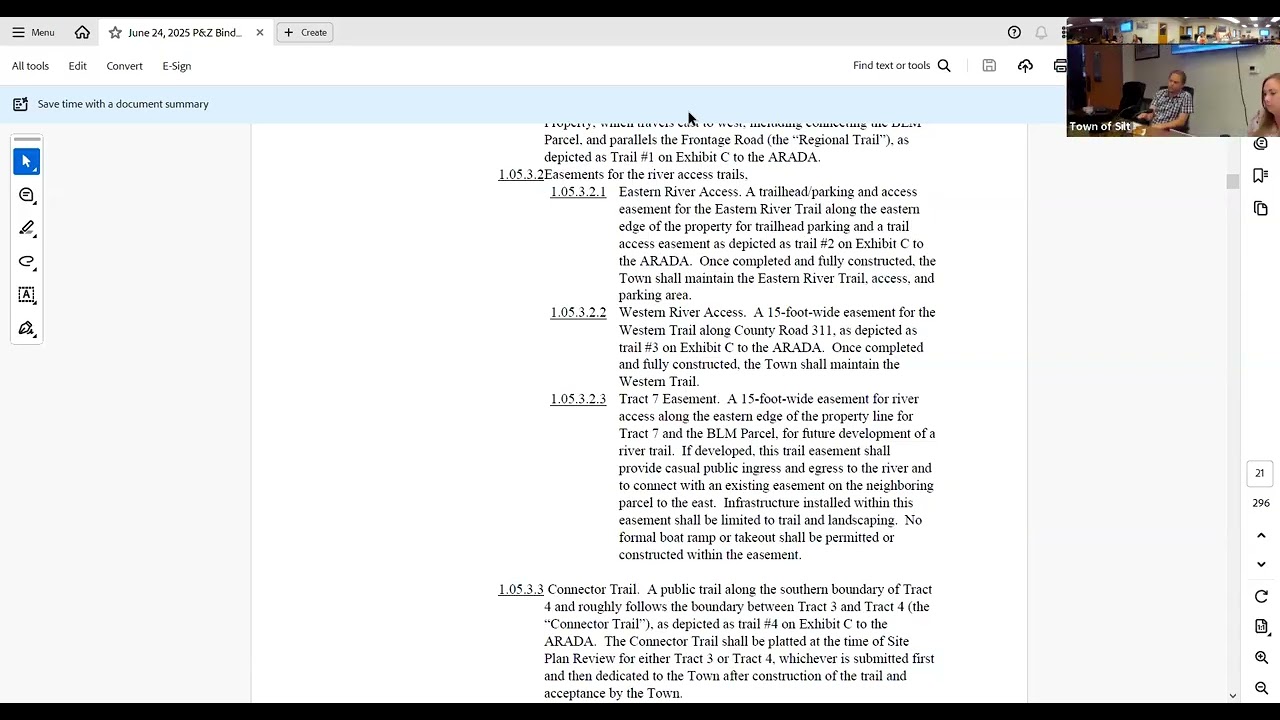Viewport: 1280px width, 720px height.
Task: Click the Create button
Action: pyautogui.click(x=305, y=32)
